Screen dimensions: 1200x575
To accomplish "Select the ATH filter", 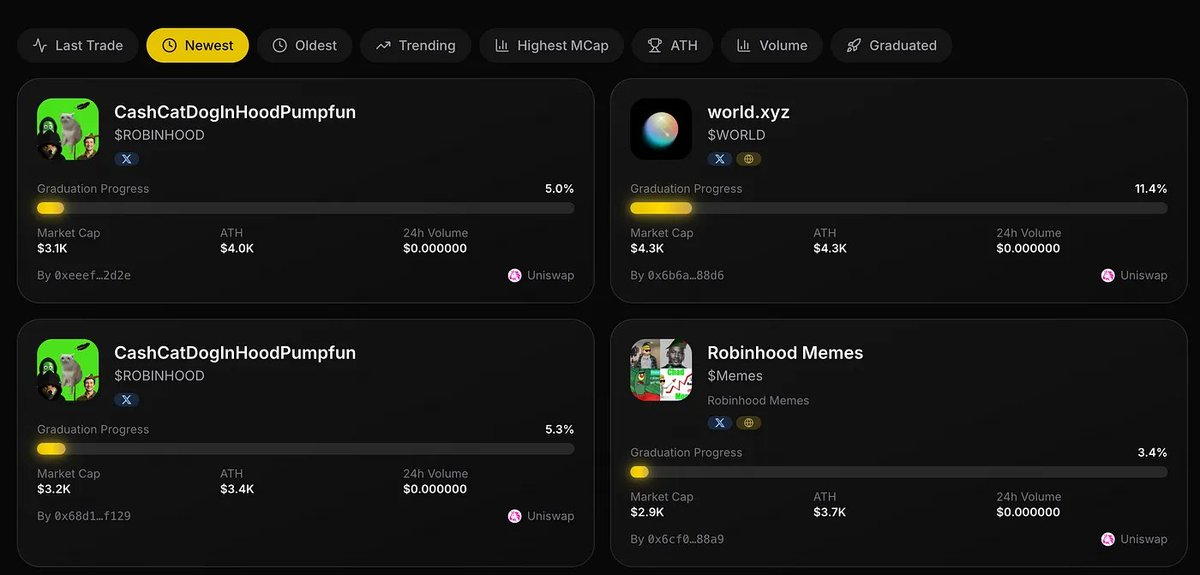I will click(x=673, y=45).
